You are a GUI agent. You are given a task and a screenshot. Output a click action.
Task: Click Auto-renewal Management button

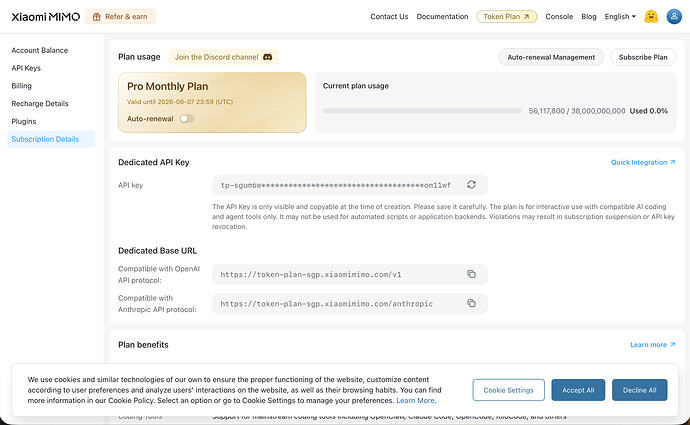(551, 57)
